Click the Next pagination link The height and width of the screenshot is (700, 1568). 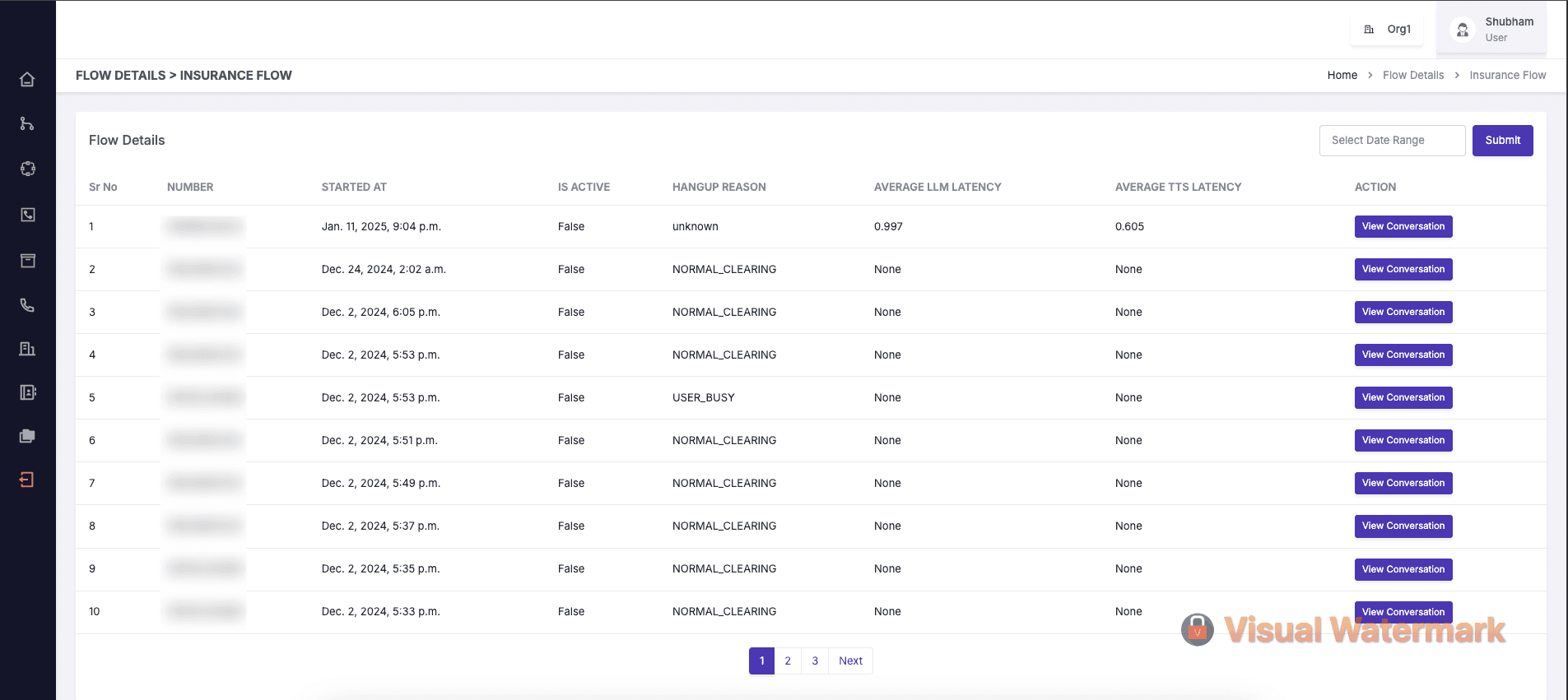click(850, 661)
